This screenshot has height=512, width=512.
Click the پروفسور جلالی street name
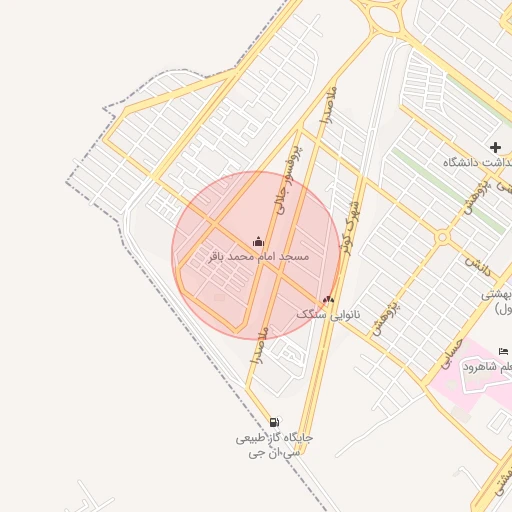(289, 180)
